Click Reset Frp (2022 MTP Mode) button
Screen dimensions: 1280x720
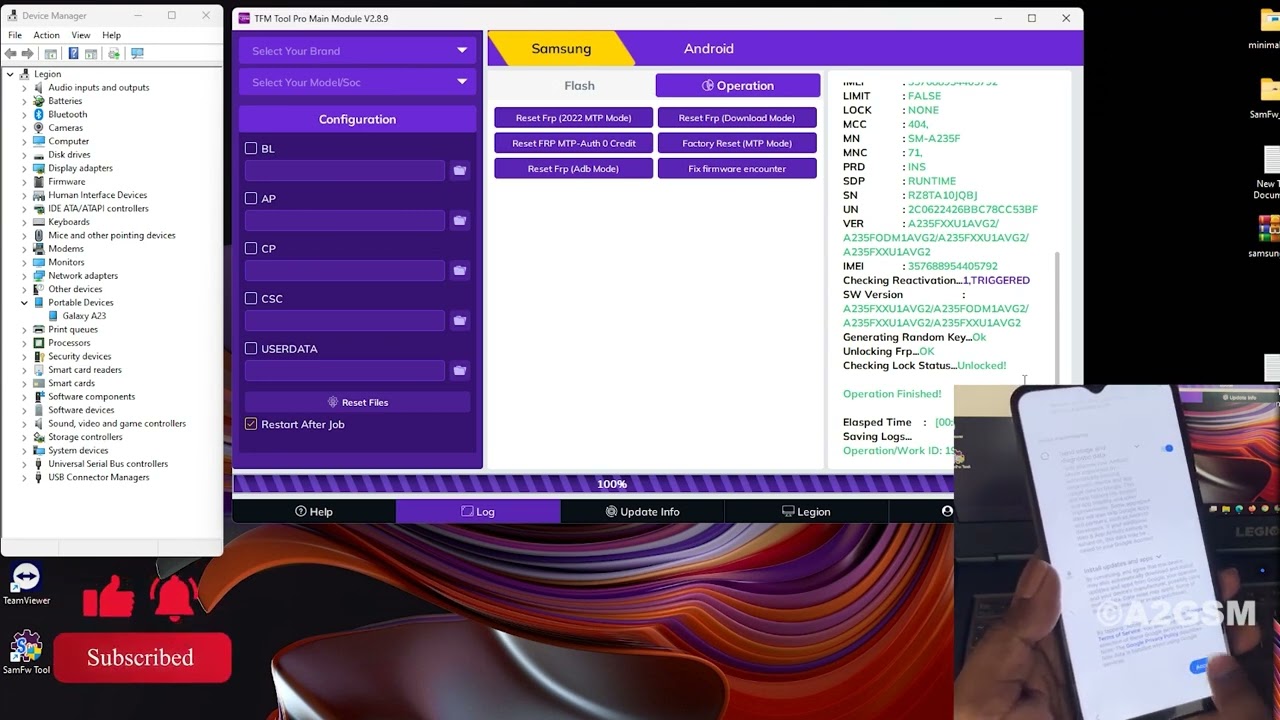pos(573,118)
